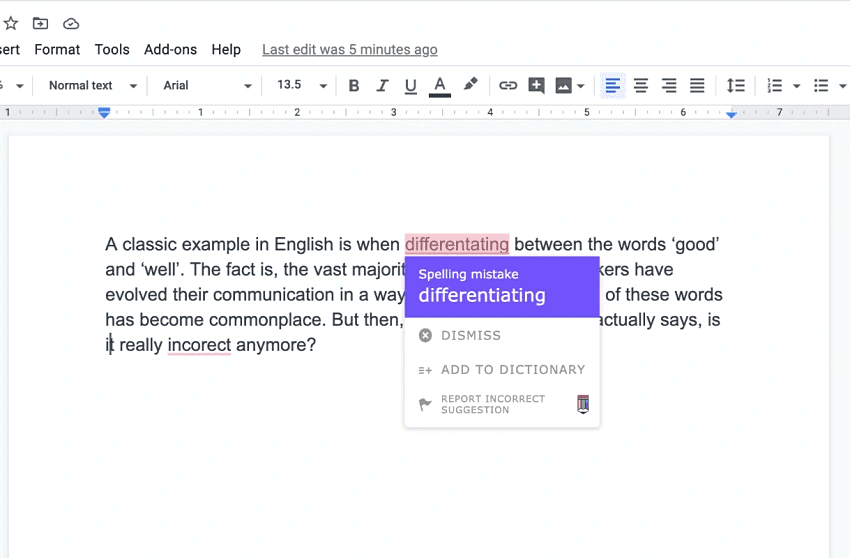The height and width of the screenshot is (558, 850).
Task: Click the Dismiss circle-x icon
Action: [x=426, y=335]
